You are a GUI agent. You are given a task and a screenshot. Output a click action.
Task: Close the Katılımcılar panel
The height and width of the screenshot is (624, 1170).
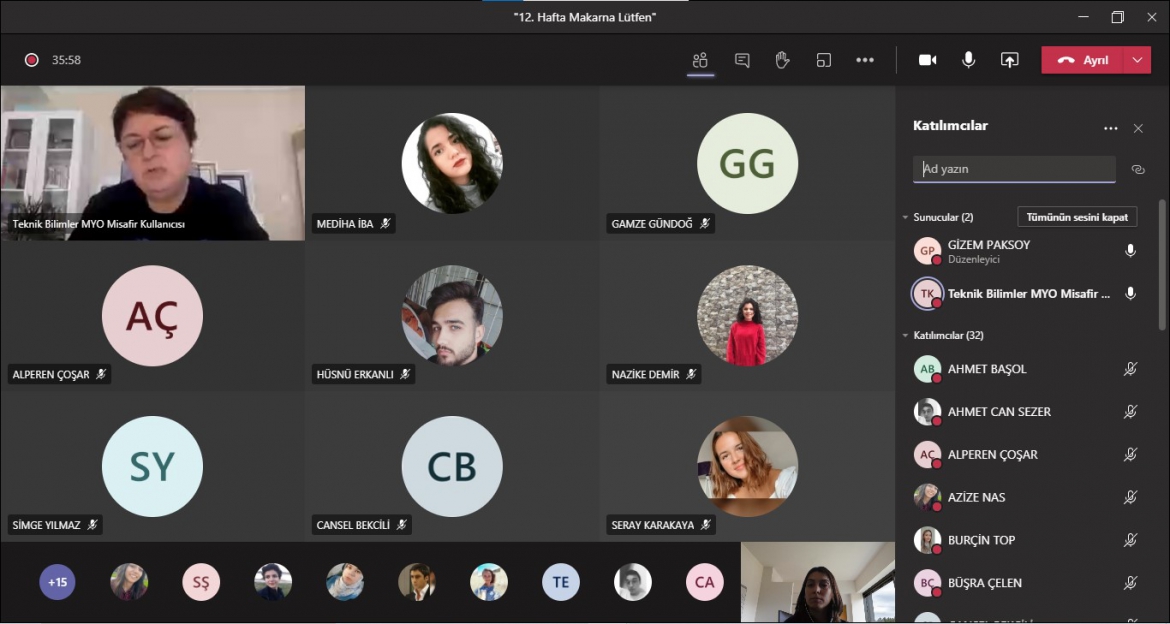(x=1138, y=128)
